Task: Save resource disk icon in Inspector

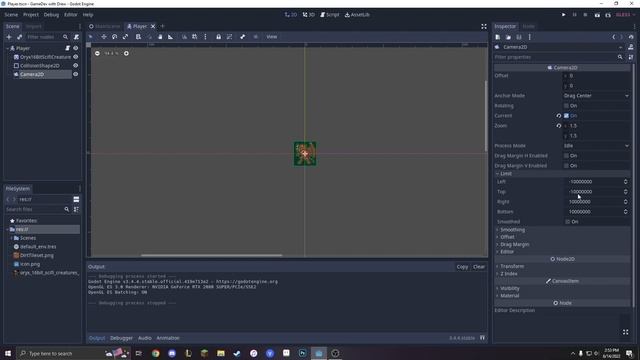Action: (x=519, y=37)
